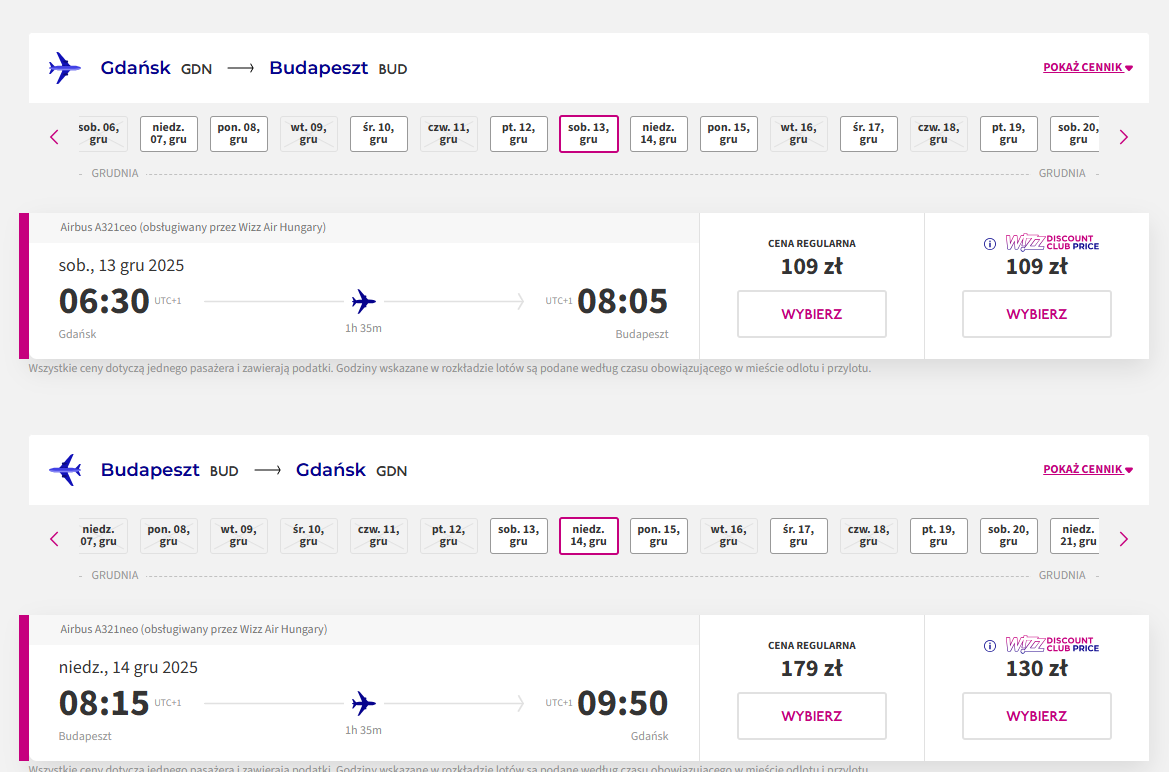Screen dimensions: 1169x772
Task: Choose return date sob. 13, gru
Action: click(518, 536)
